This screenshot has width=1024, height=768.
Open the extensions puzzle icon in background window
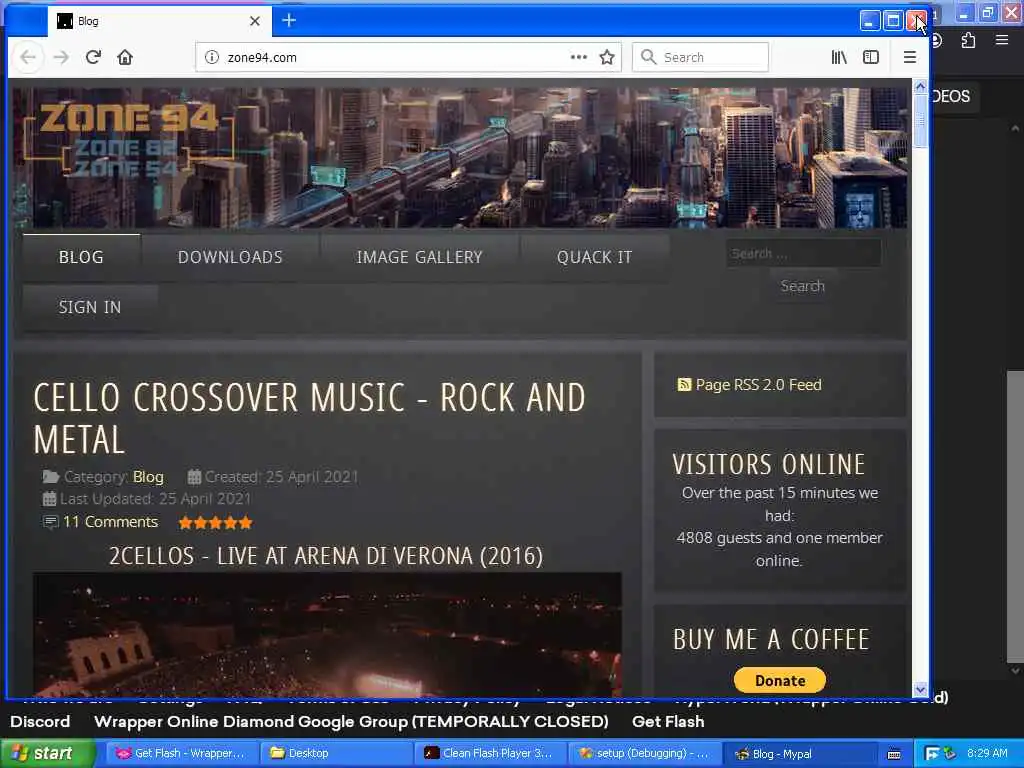point(968,40)
